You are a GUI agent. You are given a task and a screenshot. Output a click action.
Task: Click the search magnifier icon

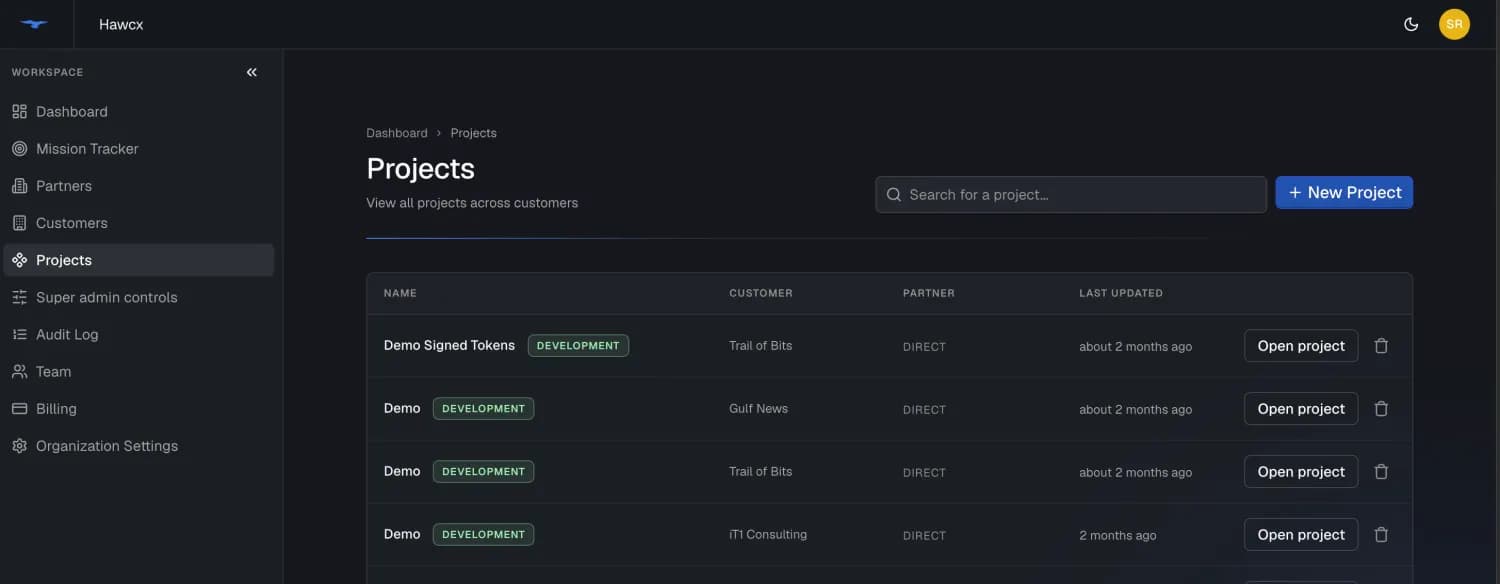coord(894,194)
